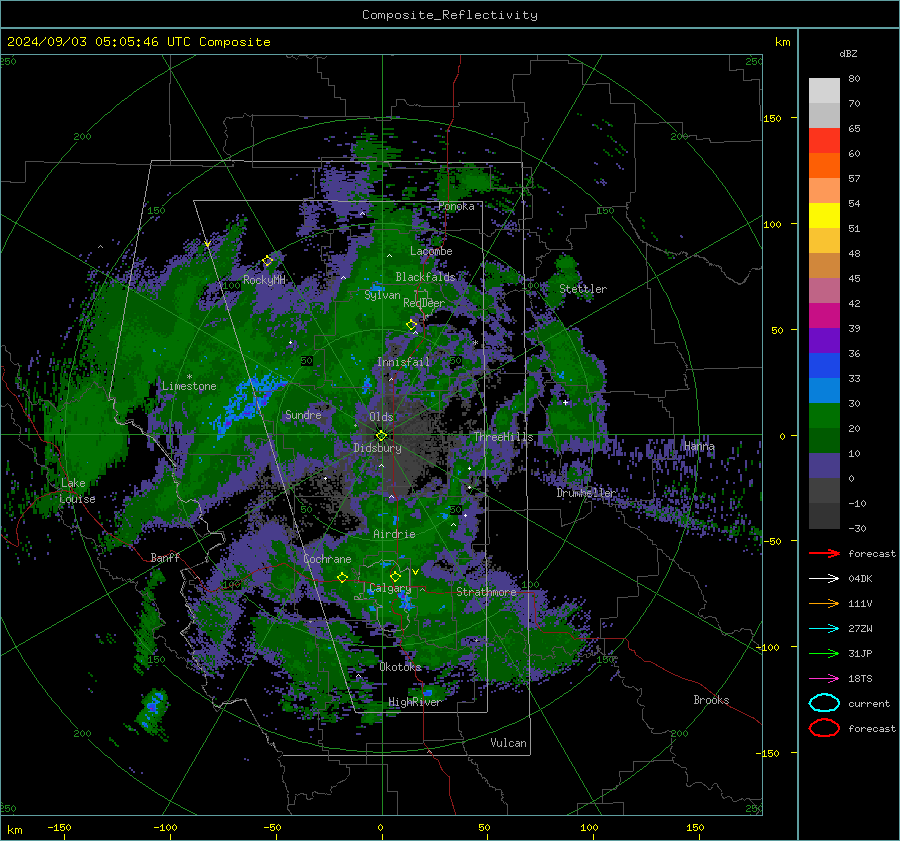The height and width of the screenshot is (841, 900).
Task: Click the Didsbury label on map
Action: 377,448
